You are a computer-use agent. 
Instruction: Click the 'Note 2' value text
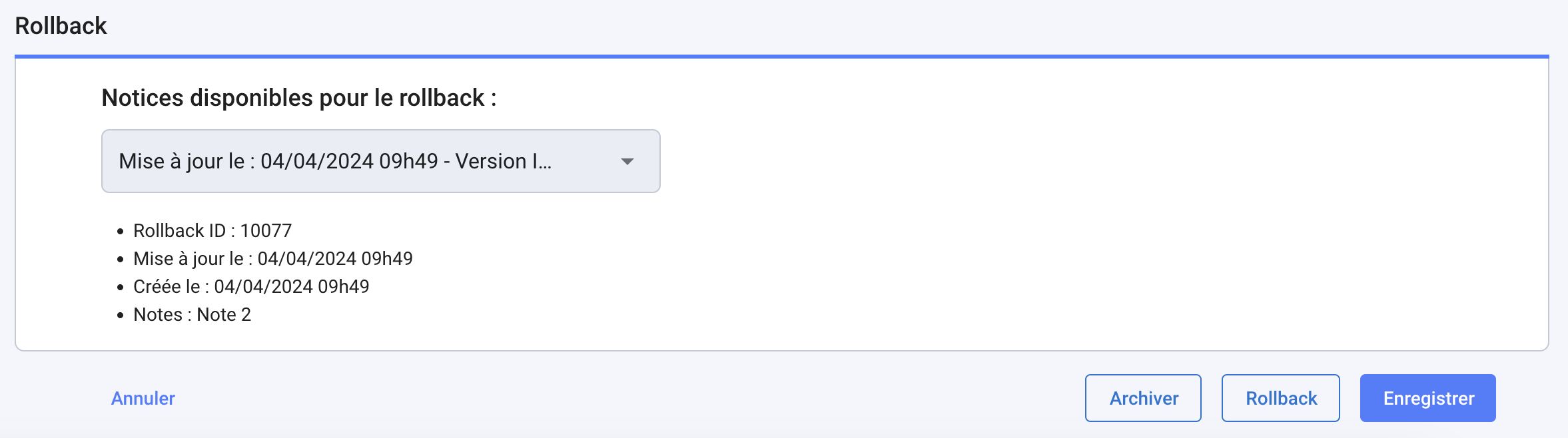coord(224,314)
